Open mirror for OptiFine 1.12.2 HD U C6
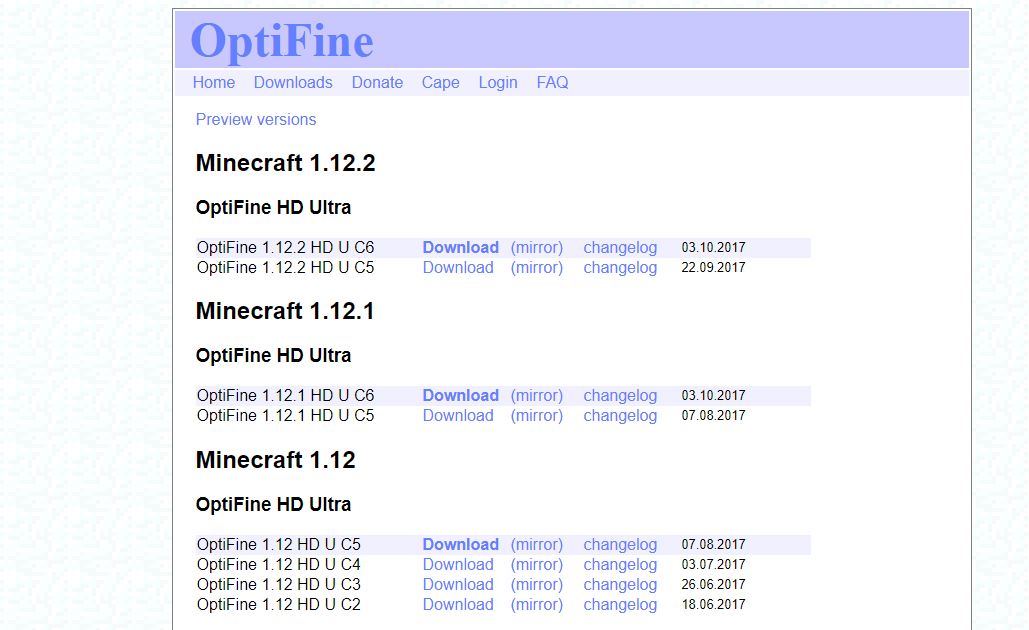The image size is (1029, 630). [537, 247]
